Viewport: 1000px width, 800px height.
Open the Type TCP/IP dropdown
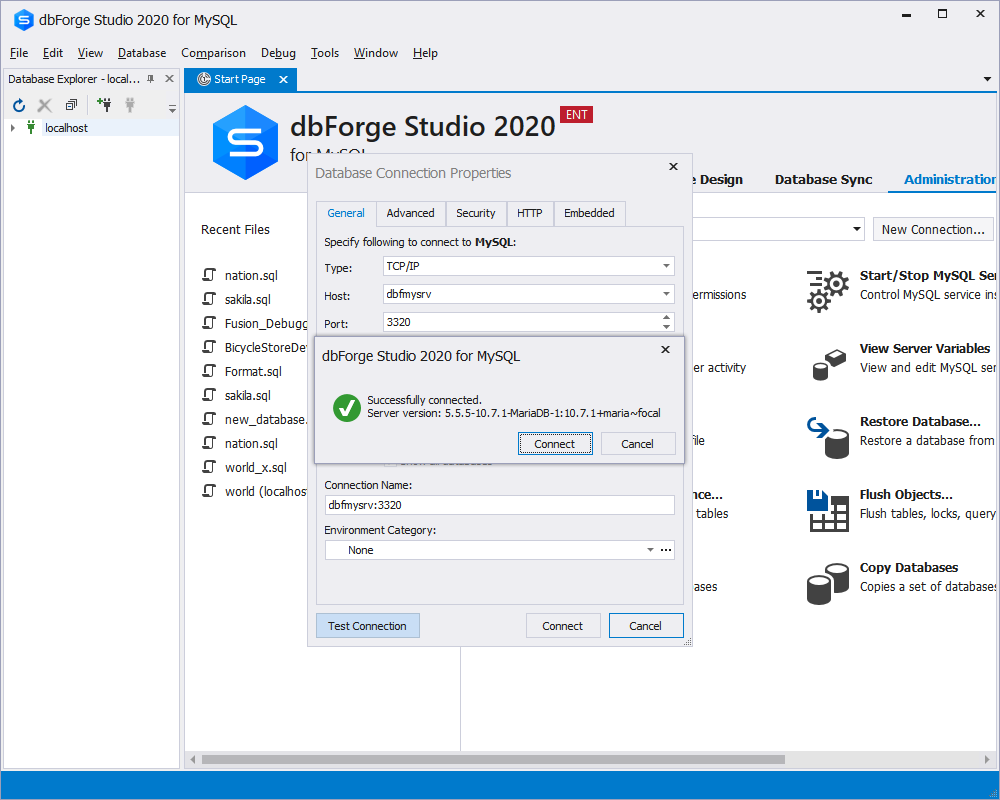tap(666, 266)
